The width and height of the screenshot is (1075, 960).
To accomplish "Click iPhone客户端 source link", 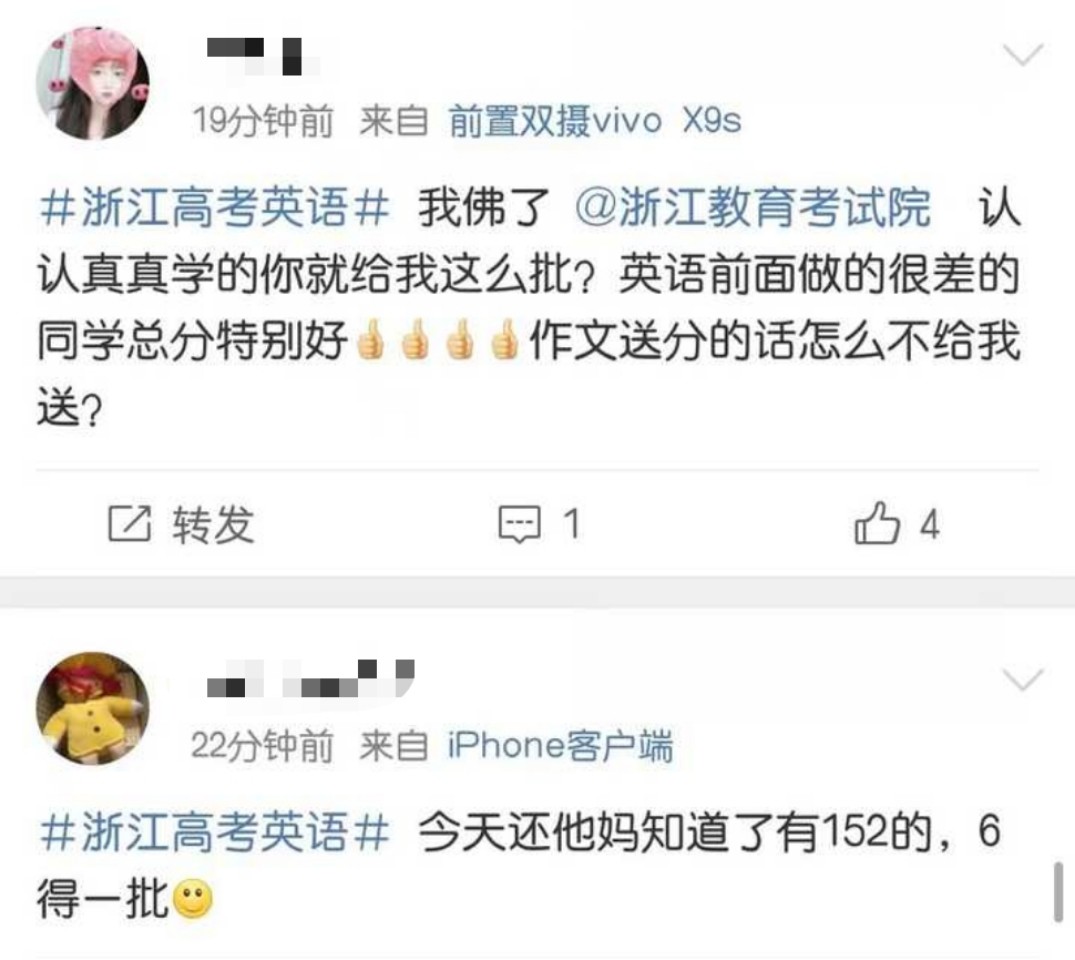I will pos(560,746).
